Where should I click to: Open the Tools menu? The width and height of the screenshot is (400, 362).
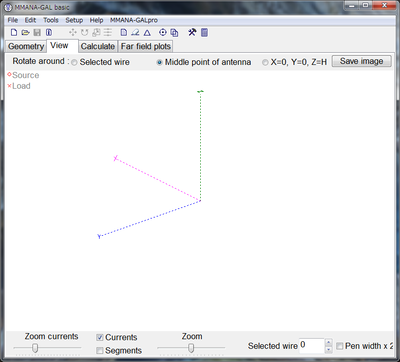[51, 20]
